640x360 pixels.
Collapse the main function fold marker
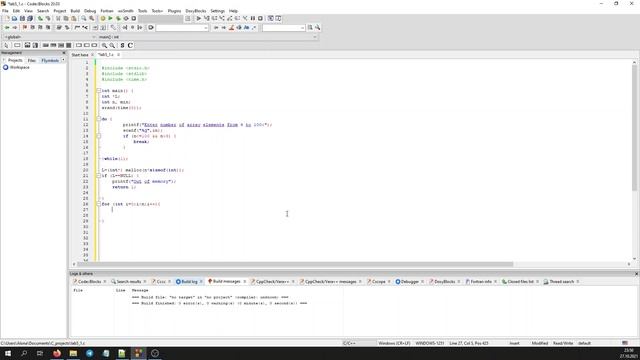click(x=98, y=91)
